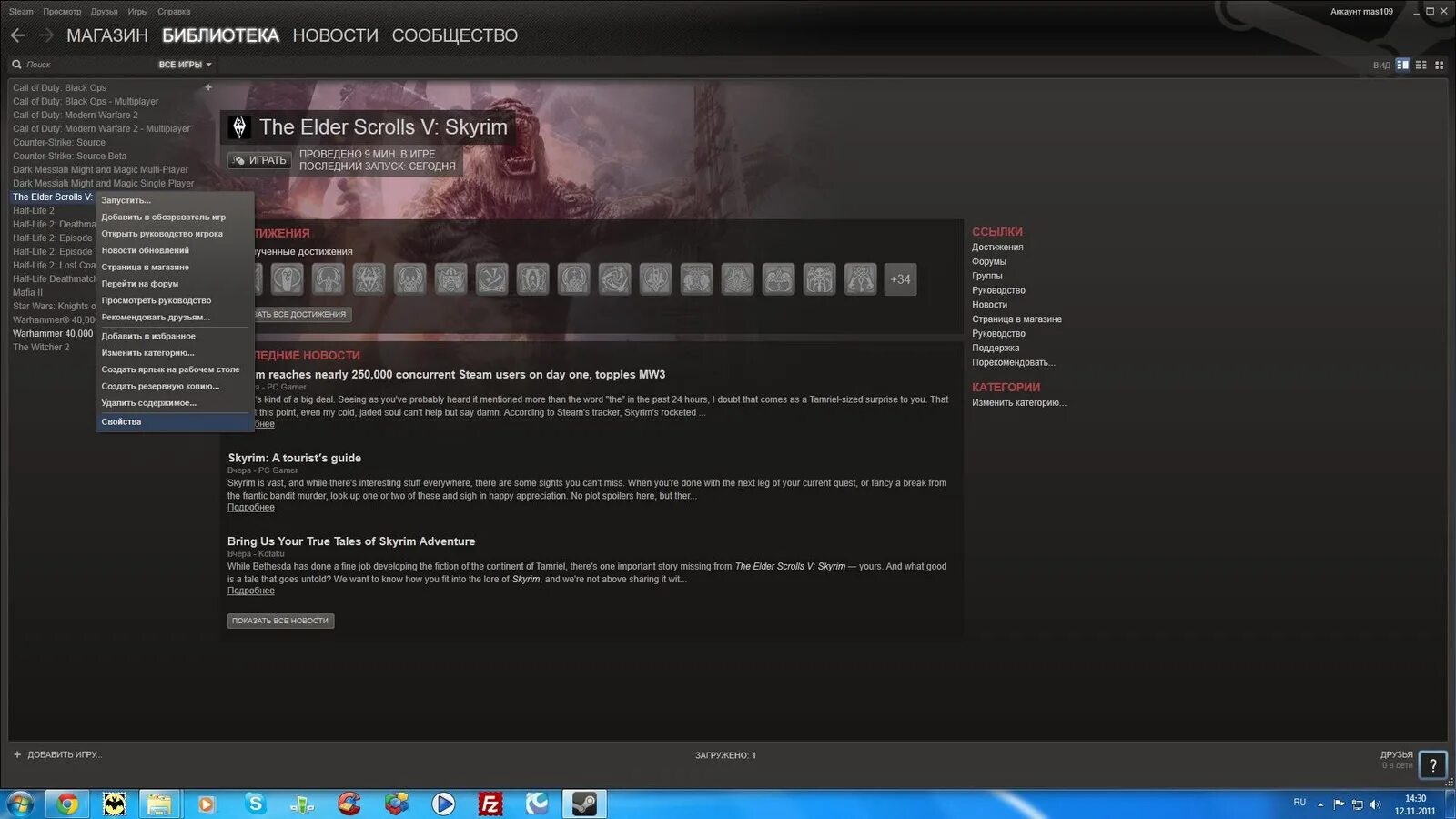
Task: Go forward with the right arrow
Action: click(x=46, y=35)
